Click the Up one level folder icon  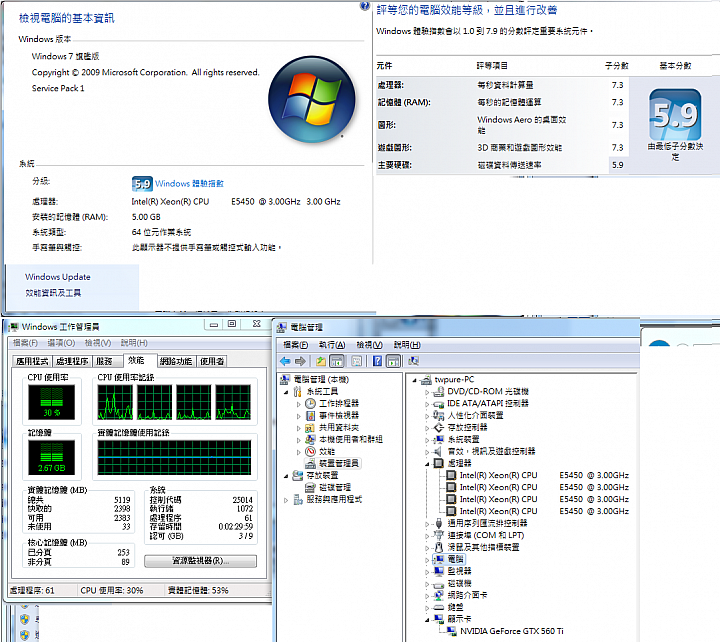click(321, 361)
